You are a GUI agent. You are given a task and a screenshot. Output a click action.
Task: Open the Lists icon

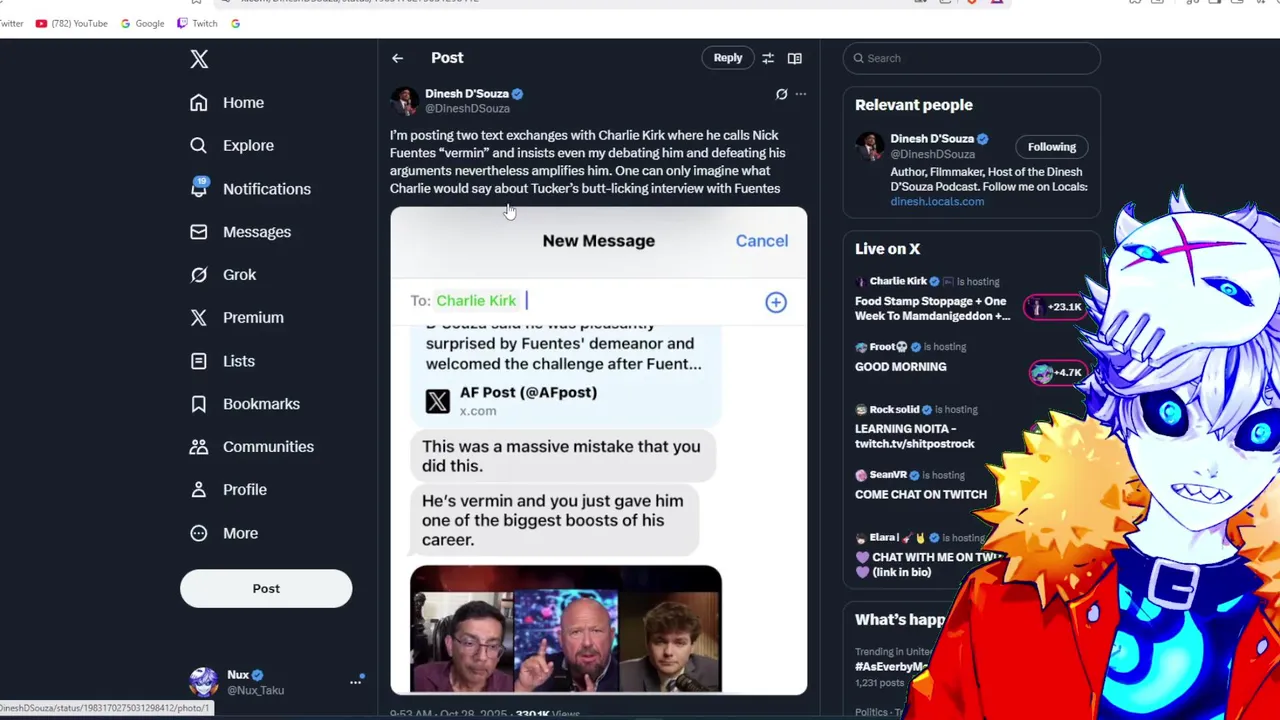pyautogui.click(x=199, y=361)
